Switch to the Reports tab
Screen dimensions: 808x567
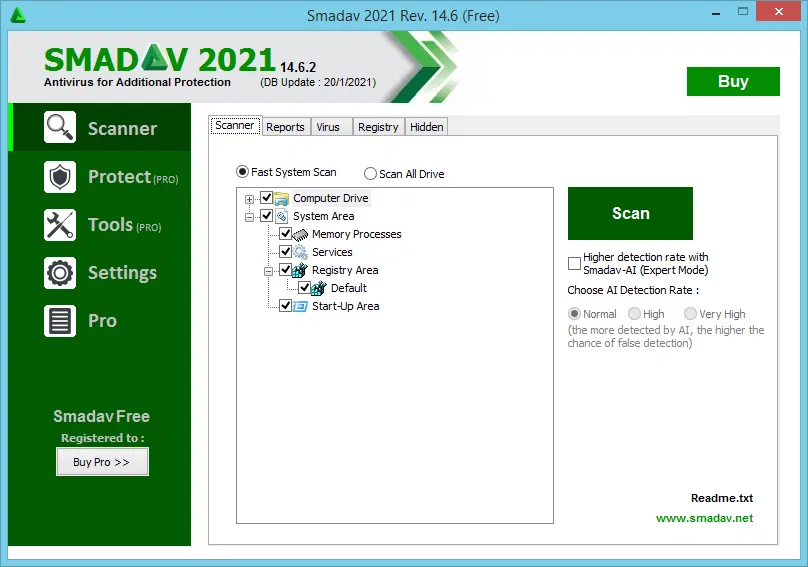(x=285, y=127)
